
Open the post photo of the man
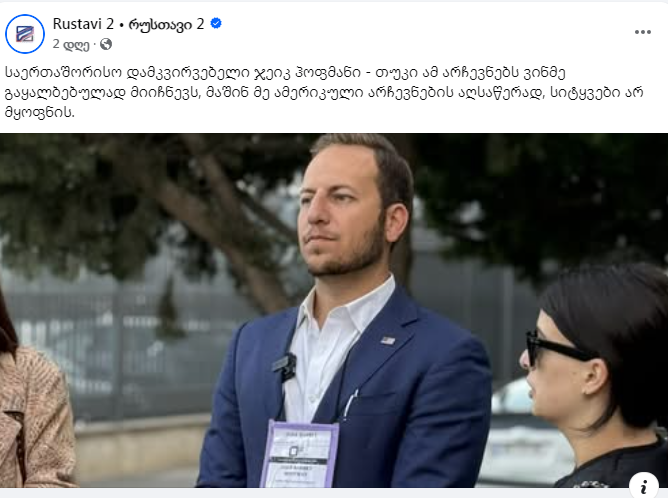click(x=334, y=311)
